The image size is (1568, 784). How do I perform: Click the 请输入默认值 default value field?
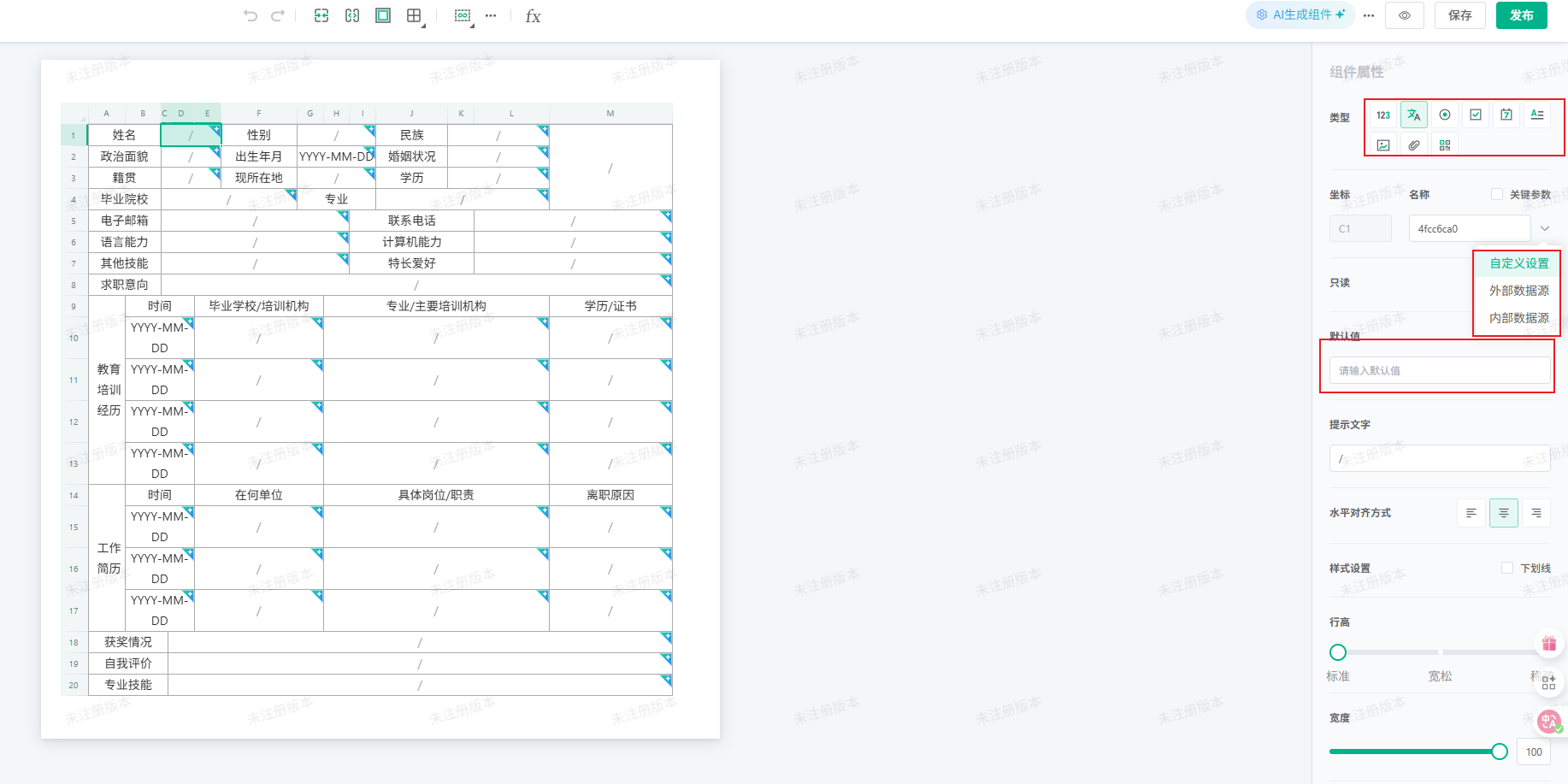(x=1440, y=370)
